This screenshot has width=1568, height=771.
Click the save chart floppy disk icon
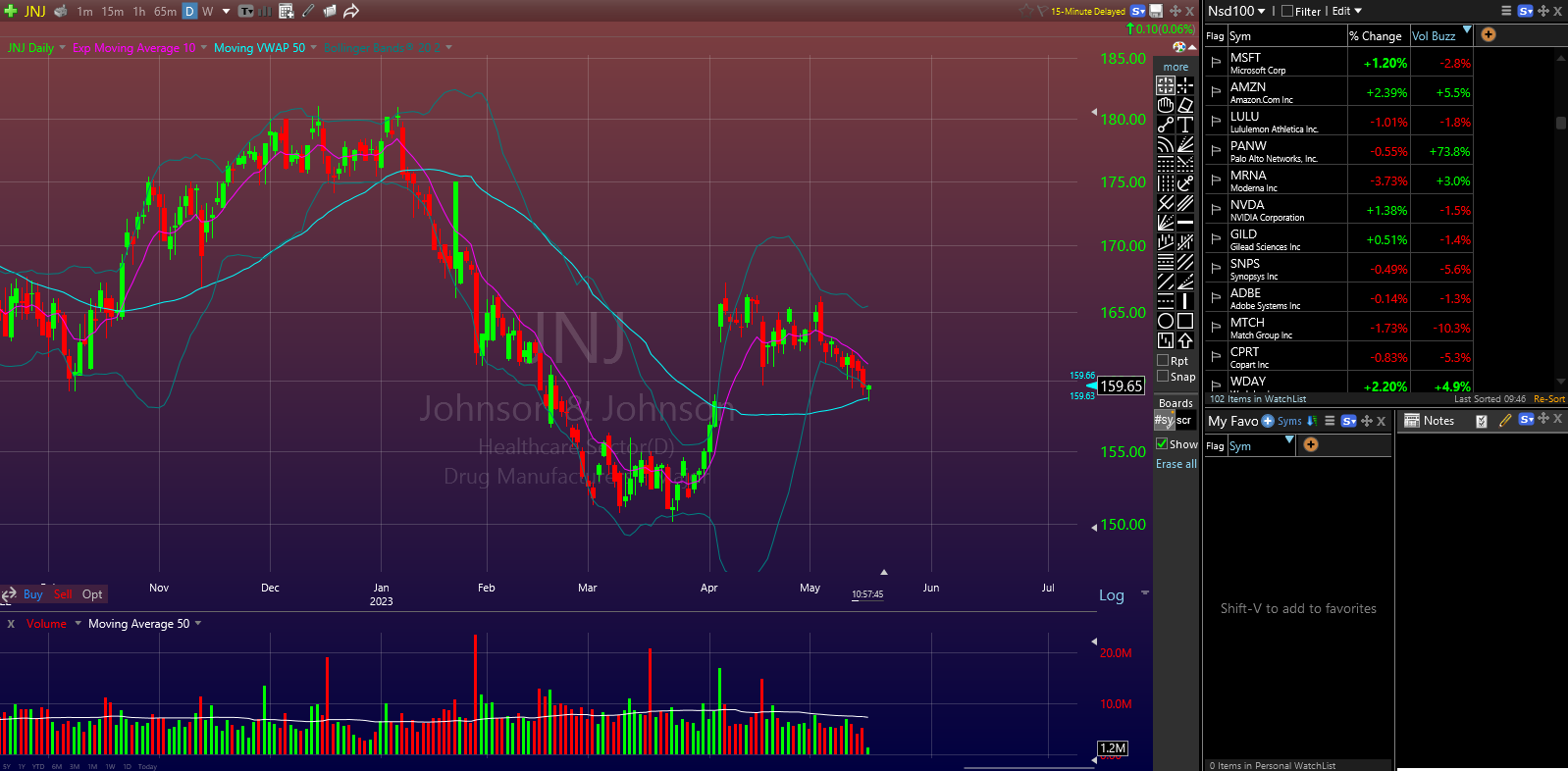coord(1156,11)
